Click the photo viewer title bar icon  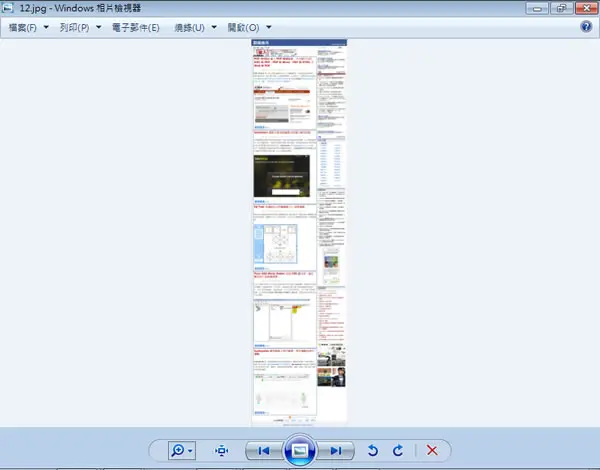point(7,8)
